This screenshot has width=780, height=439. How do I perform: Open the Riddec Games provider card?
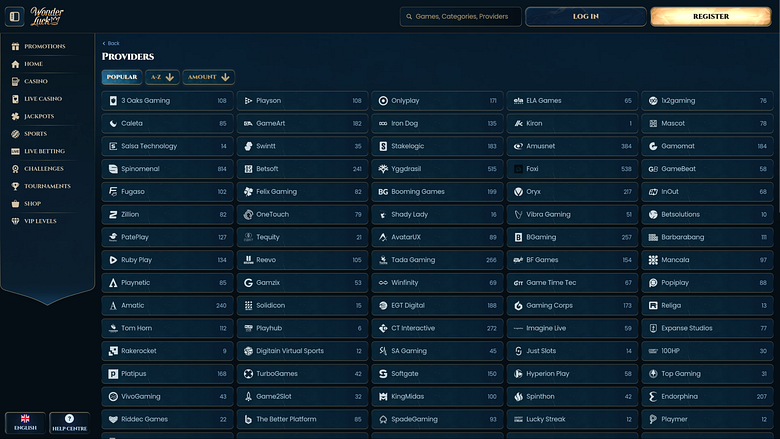coord(168,419)
